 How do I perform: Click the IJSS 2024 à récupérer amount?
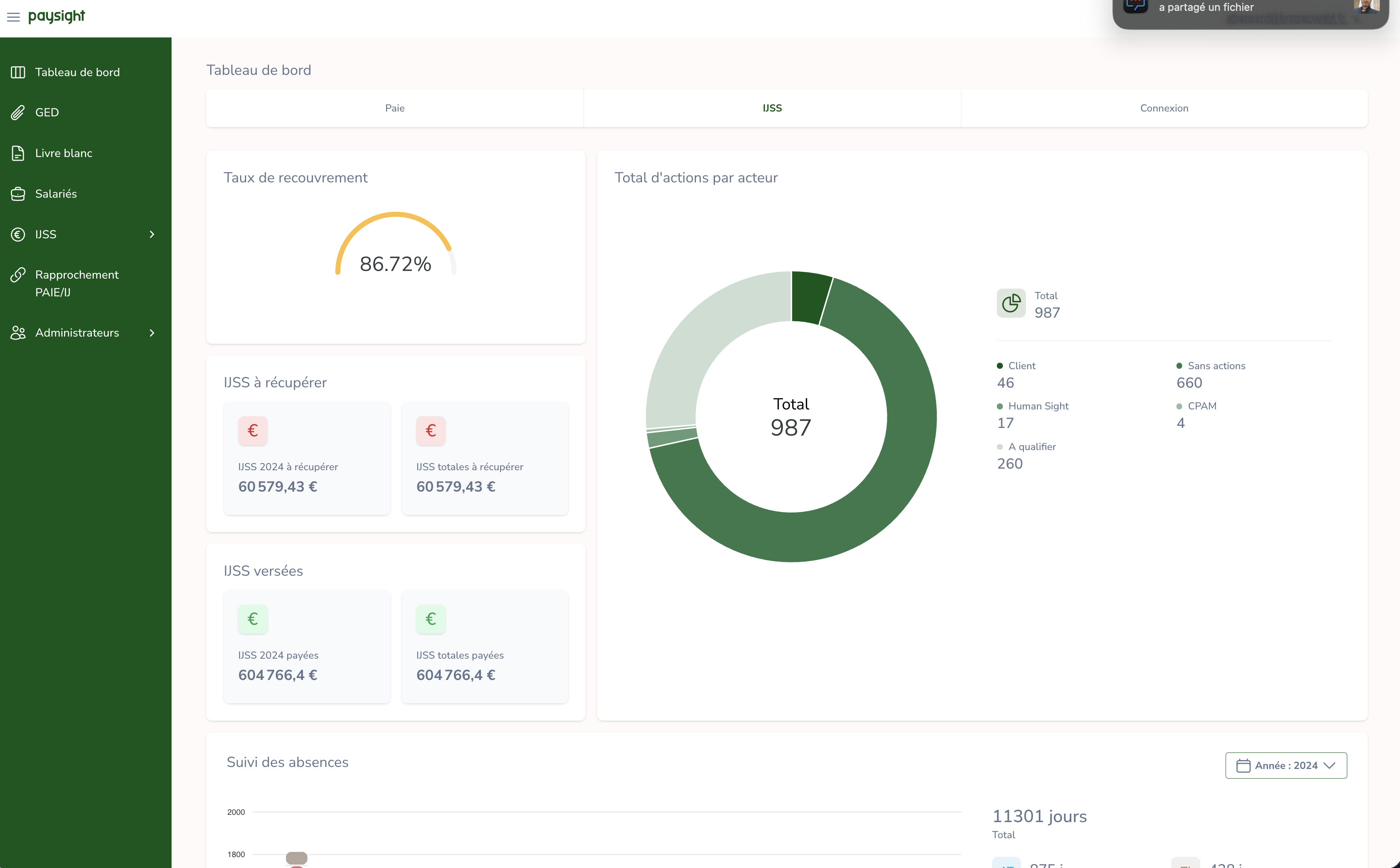click(x=278, y=487)
